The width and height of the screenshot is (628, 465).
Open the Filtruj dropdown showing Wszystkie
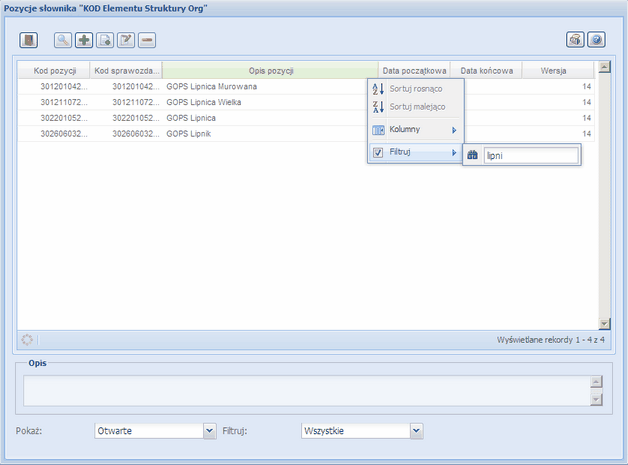[x=416, y=431]
